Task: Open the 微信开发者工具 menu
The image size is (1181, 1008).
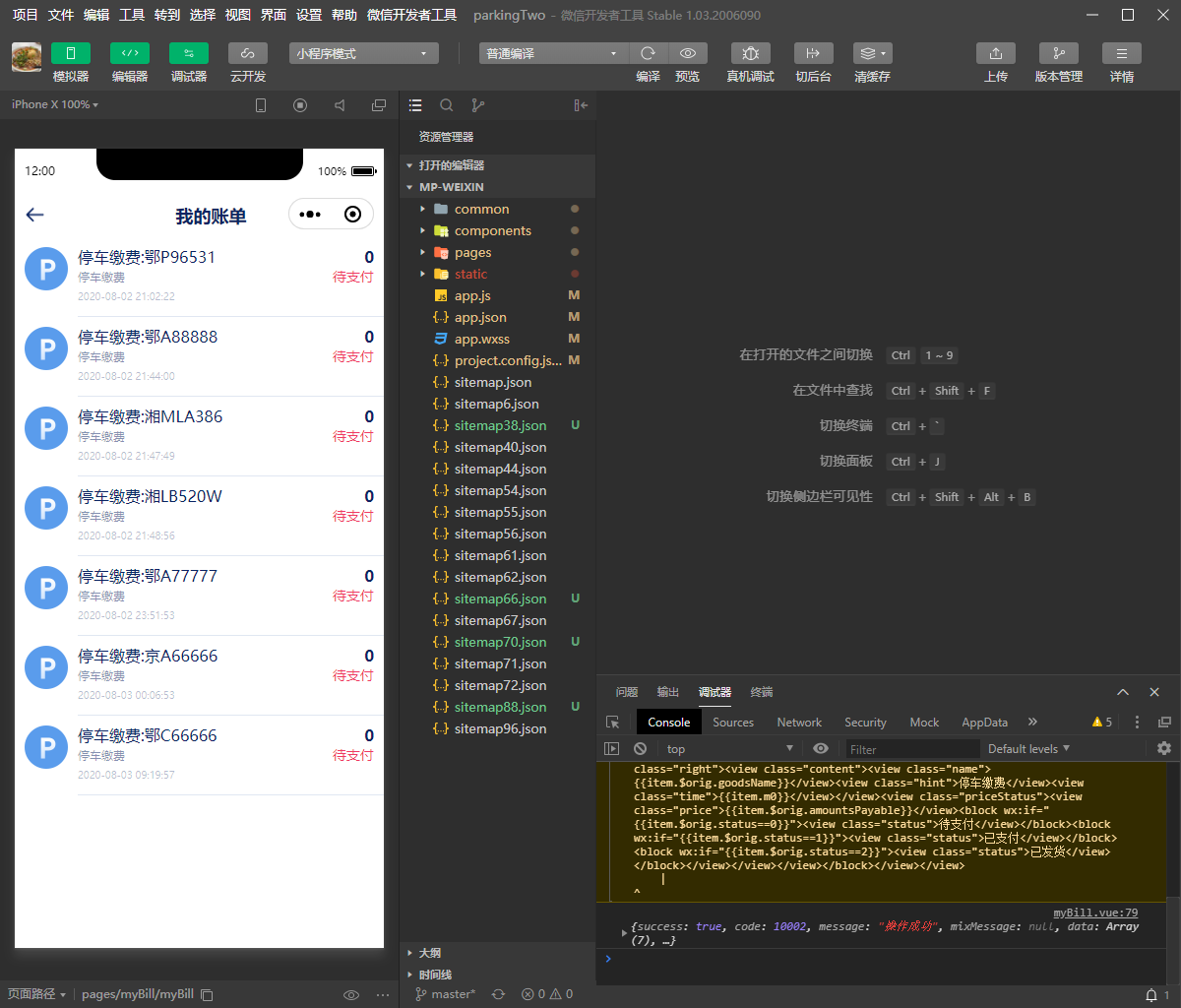Action: [411, 15]
